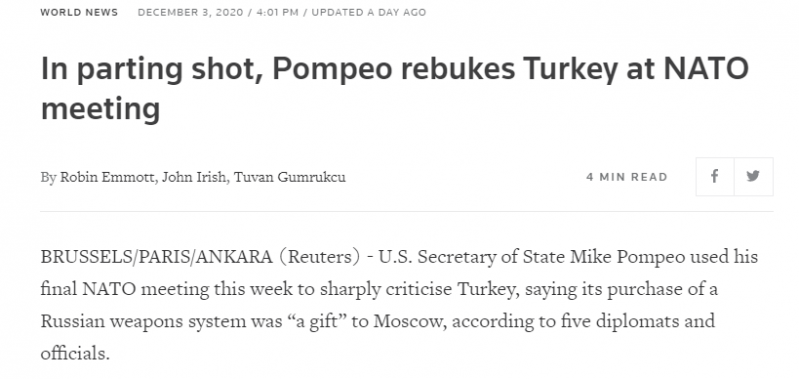Image resolution: width=799 pixels, height=379 pixels.
Task: Click the word "officials." ending the paragraph
Action: (x=75, y=354)
